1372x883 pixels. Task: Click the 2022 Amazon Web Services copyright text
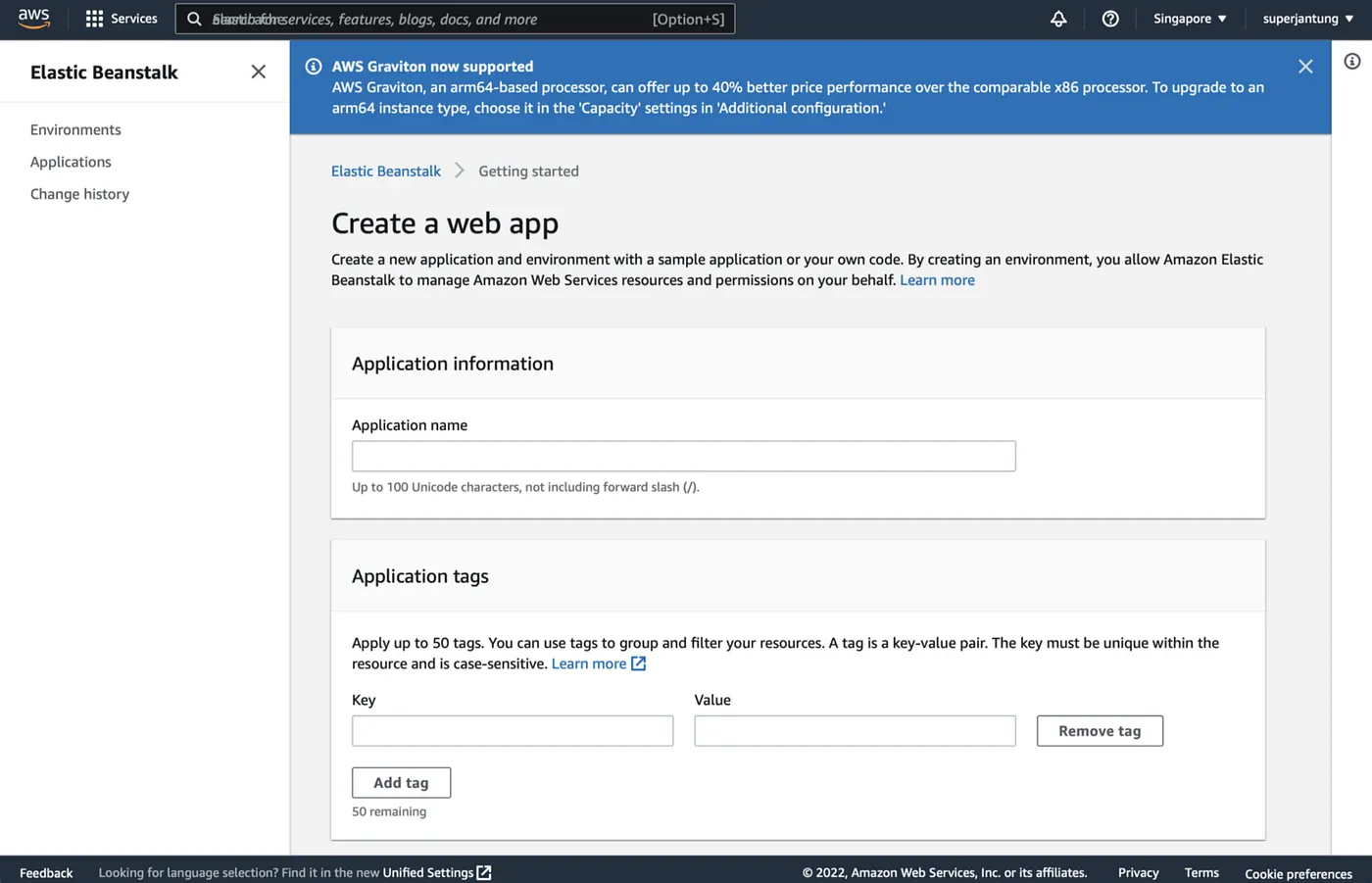pos(945,872)
